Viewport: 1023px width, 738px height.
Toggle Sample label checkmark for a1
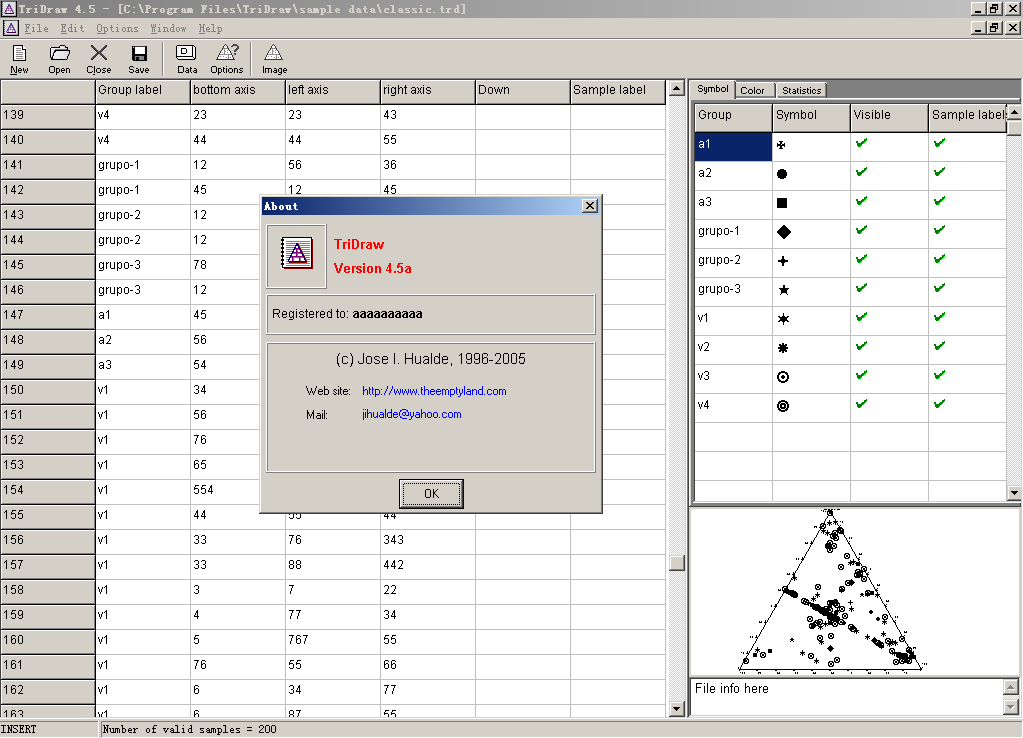pyautogui.click(x=939, y=143)
